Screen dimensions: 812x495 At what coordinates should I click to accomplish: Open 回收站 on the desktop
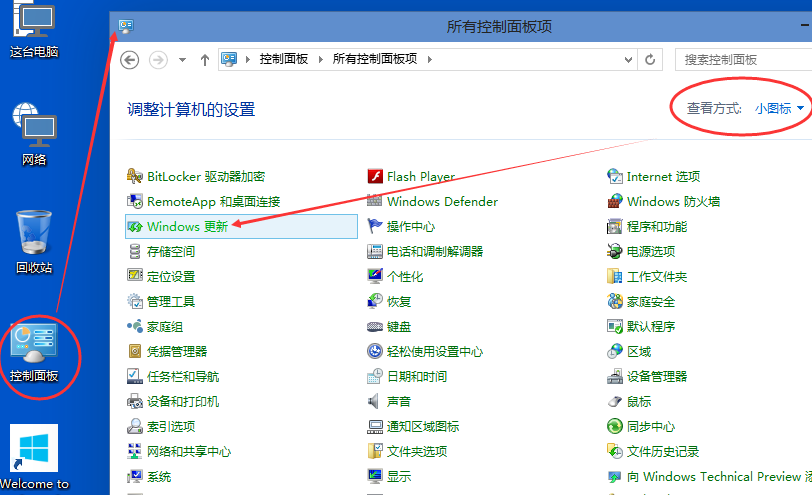tap(35, 240)
